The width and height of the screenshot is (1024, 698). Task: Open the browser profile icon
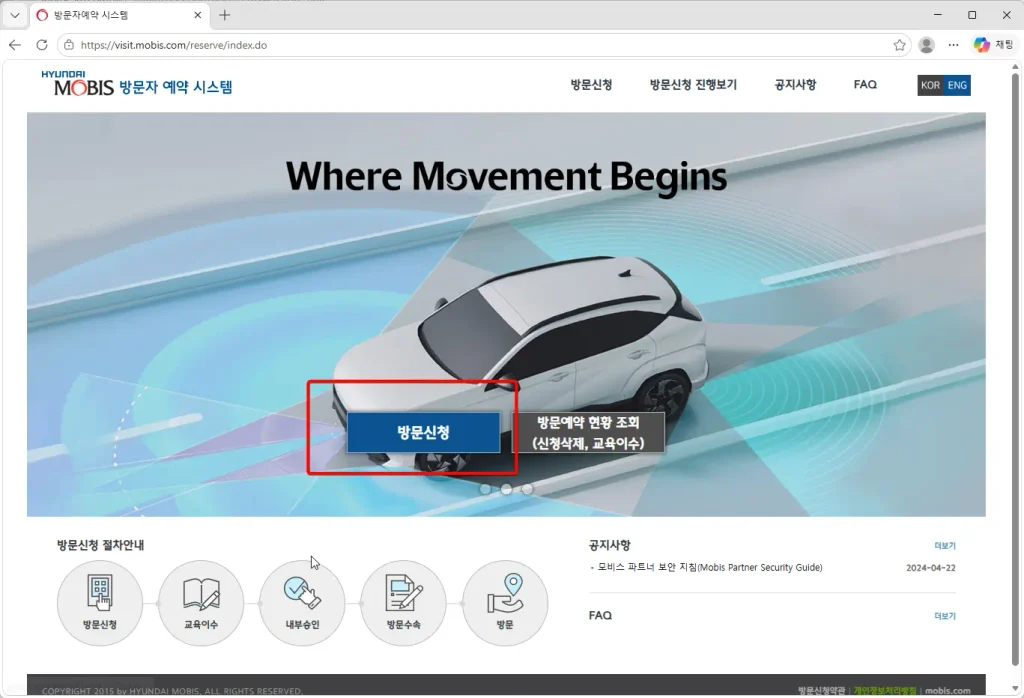926,45
